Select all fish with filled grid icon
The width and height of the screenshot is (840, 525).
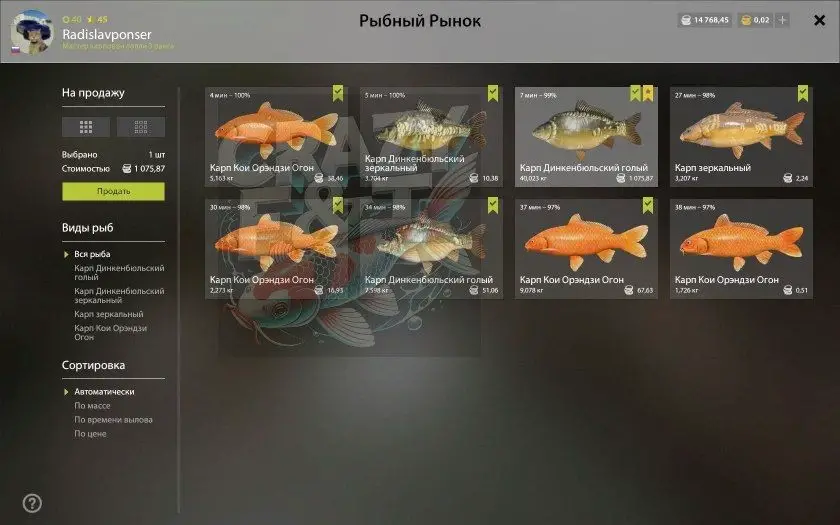pos(86,127)
